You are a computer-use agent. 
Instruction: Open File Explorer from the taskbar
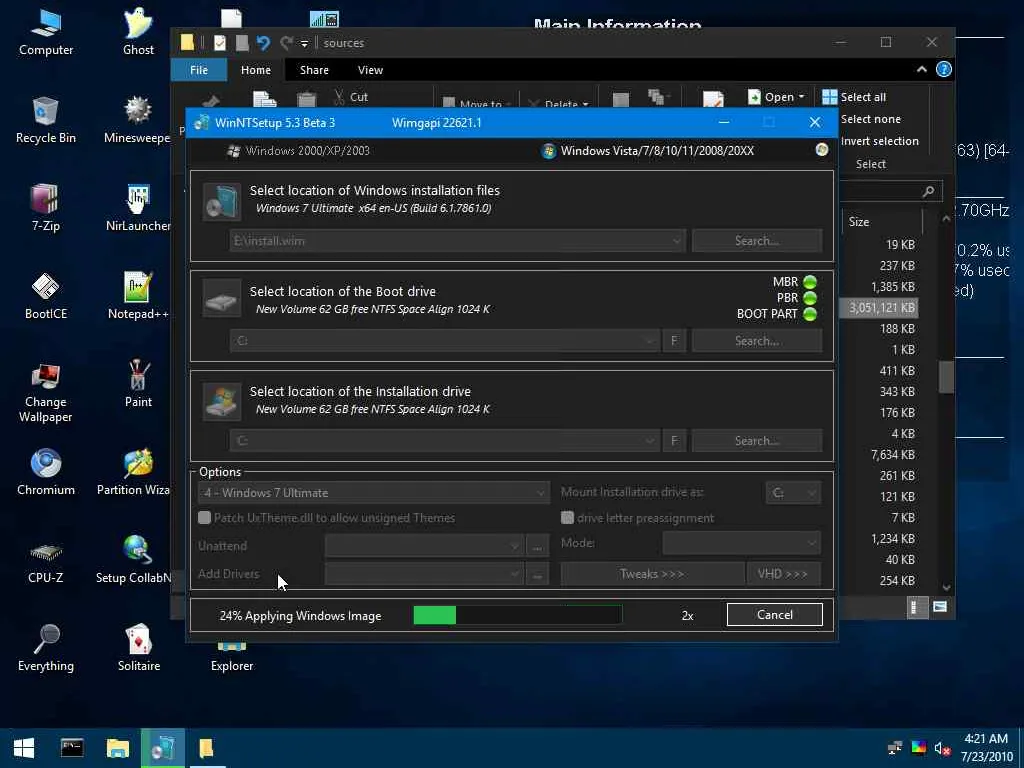118,748
